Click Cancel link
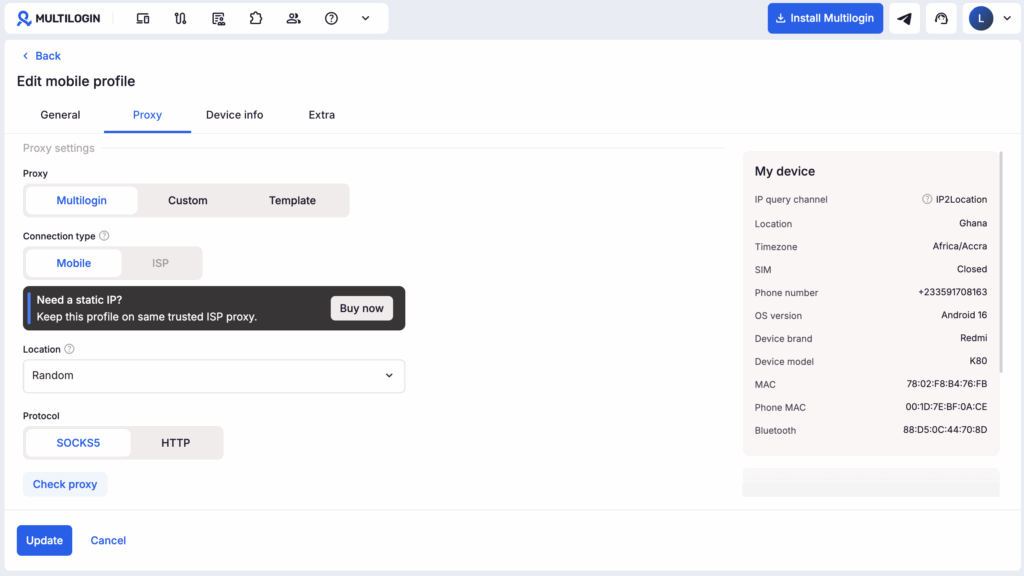Viewport: 1024px width, 576px height. click(x=108, y=541)
